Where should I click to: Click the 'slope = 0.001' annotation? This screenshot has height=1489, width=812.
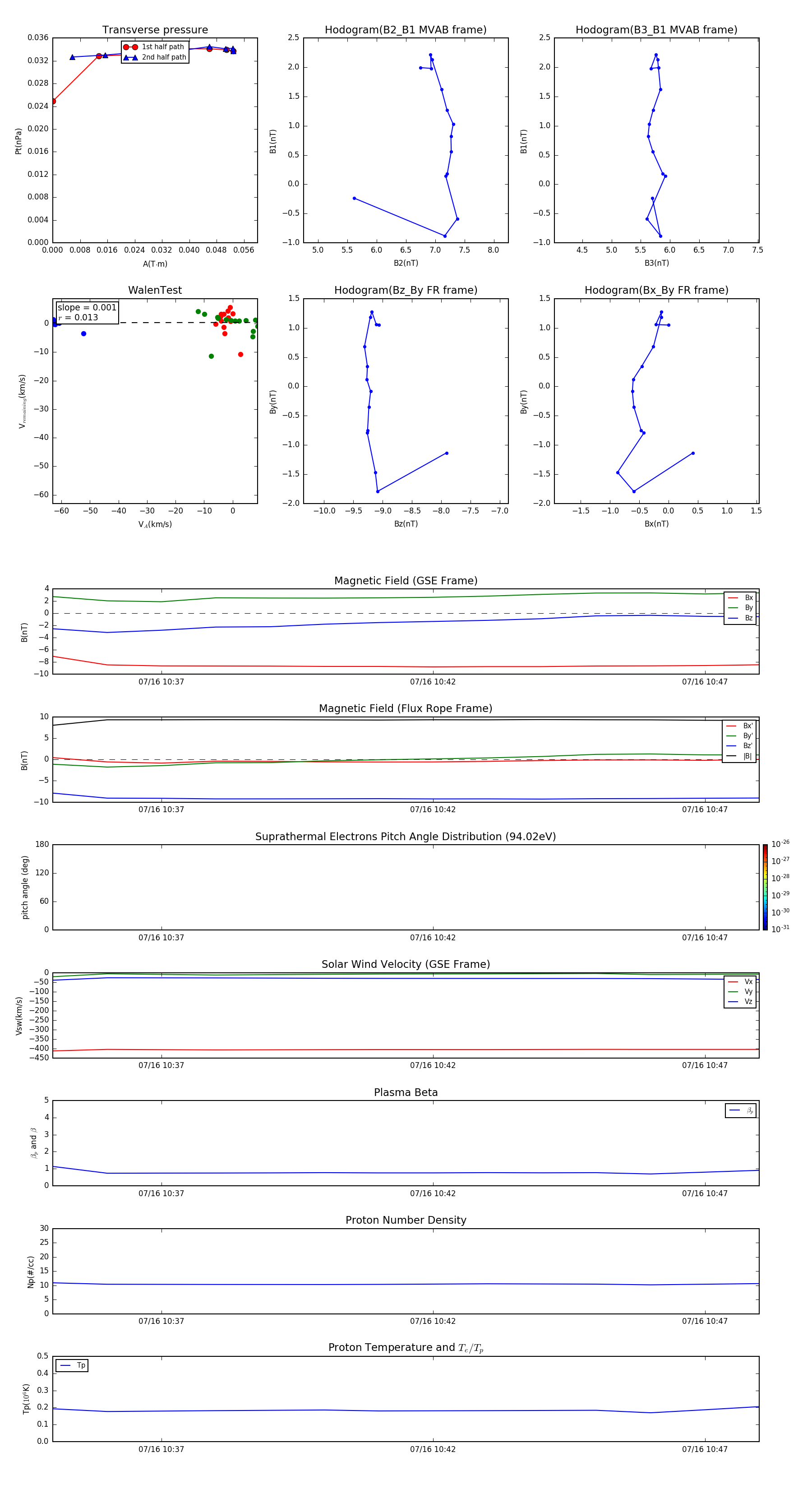tap(87, 308)
